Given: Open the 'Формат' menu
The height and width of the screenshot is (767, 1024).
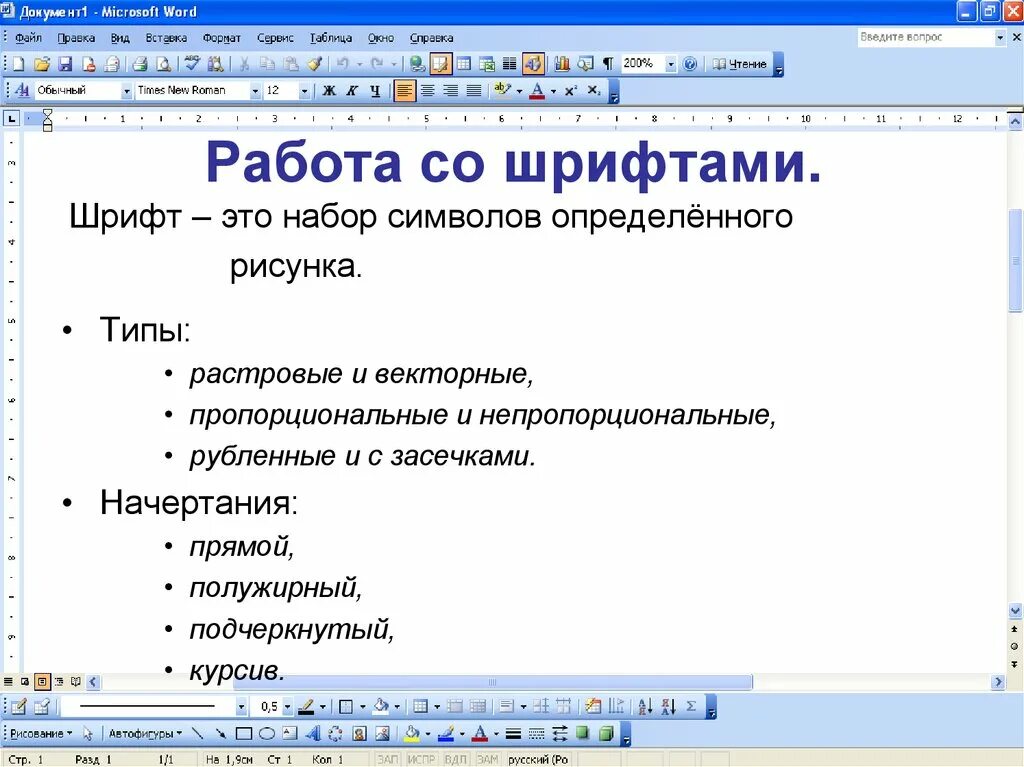Looking at the screenshot, I should tap(221, 38).
